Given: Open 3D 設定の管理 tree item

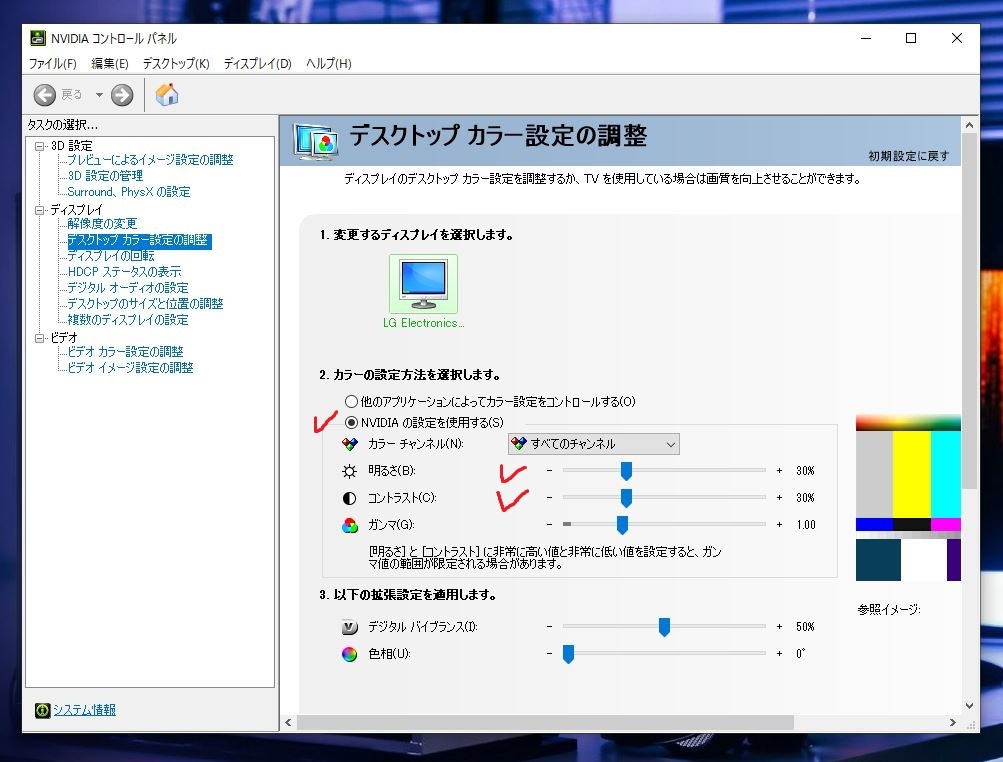Looking at the screenshot, I should point(105,176).
